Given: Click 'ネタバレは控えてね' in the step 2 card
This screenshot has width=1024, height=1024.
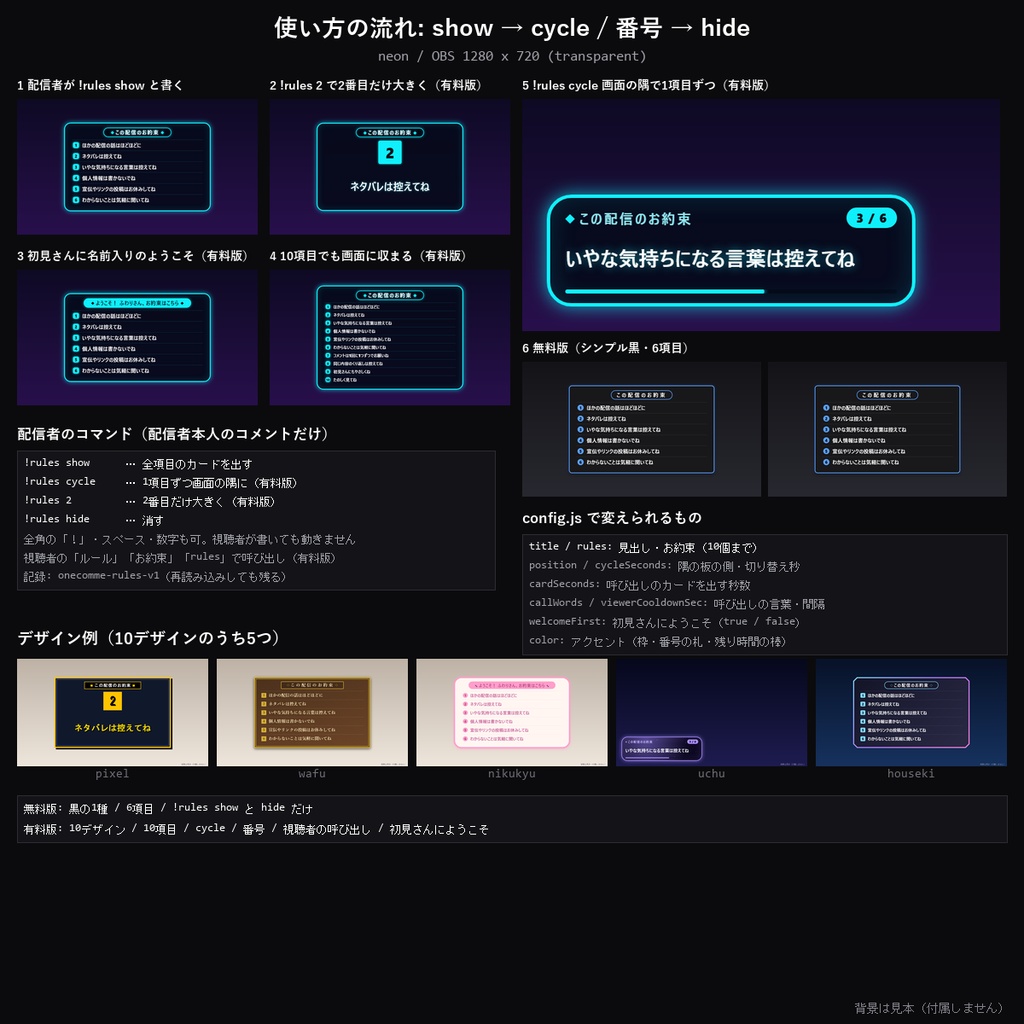Looking at the screenshot, I should click(x=390, y=187).
